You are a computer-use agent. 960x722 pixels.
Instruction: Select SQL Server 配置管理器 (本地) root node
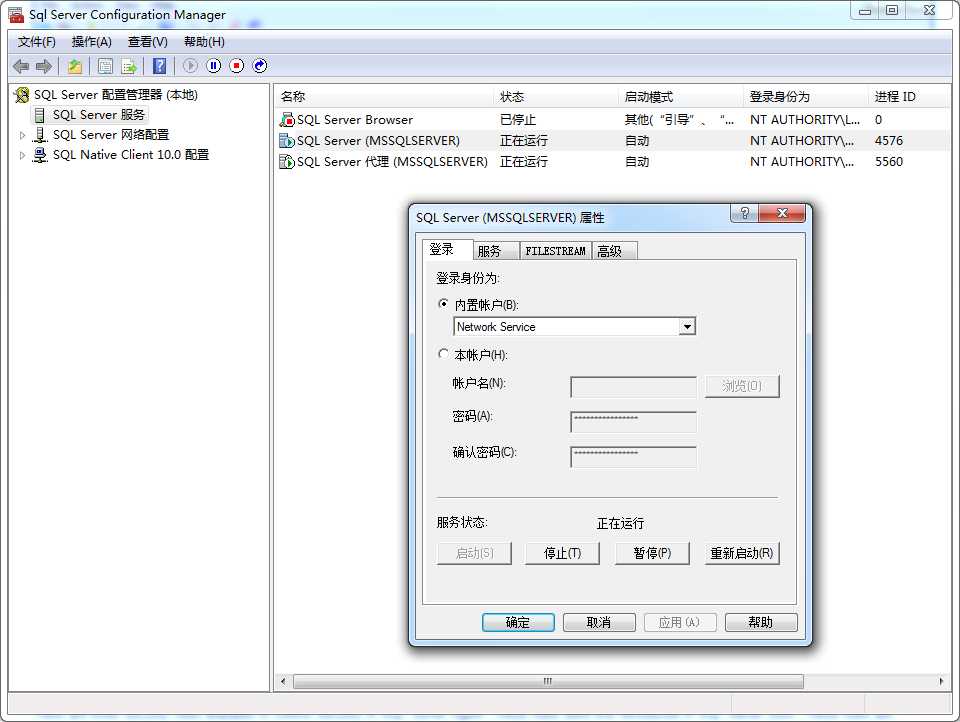(116, 95)
